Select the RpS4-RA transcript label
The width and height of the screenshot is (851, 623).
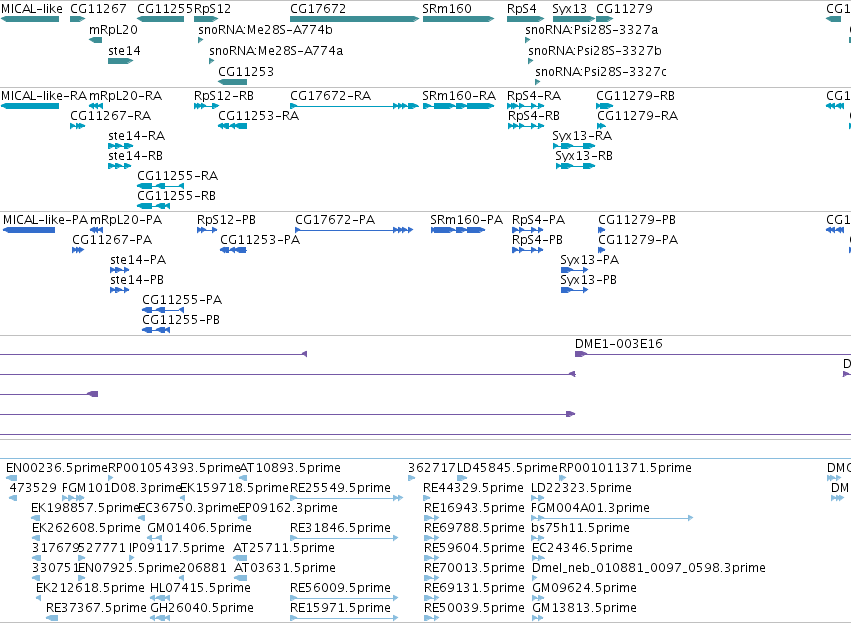(534, 96)
